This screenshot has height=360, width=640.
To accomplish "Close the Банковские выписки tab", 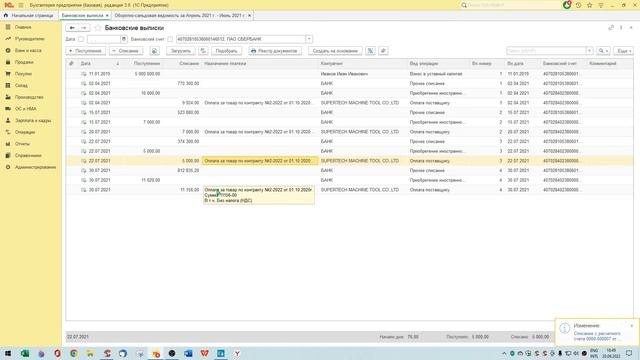I will 107,16.
